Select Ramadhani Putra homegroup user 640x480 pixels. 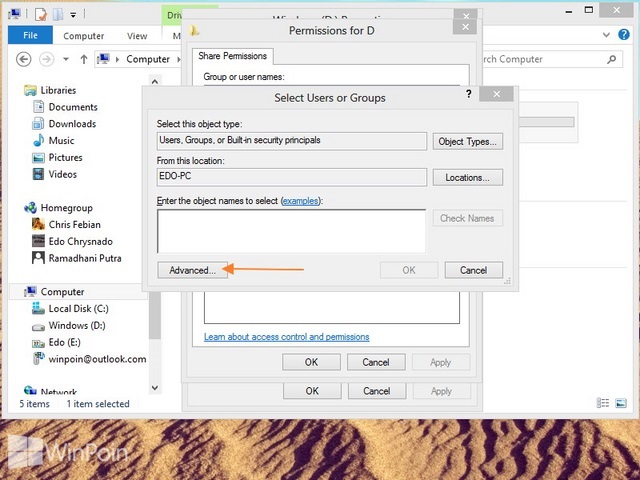[x=85, y=258]
